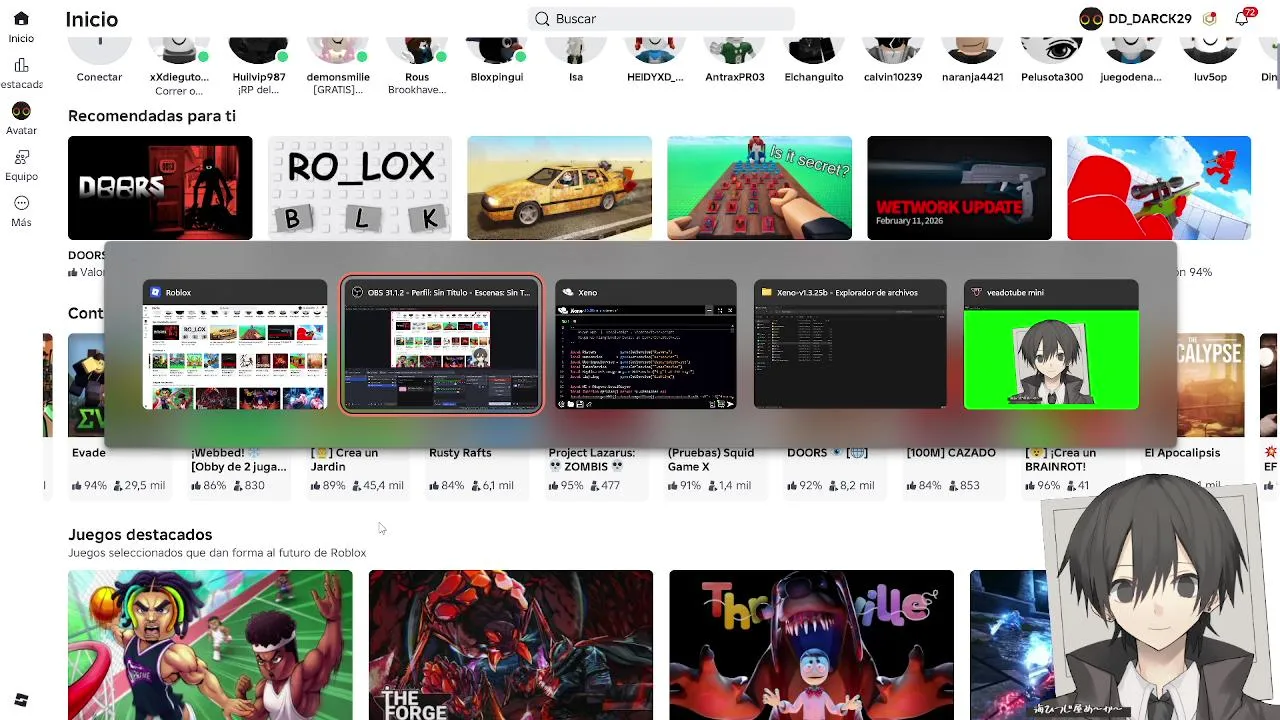Click the magnifier icon in Buscar field
This screenshot has width=1280, height=720.
[542, 19]
